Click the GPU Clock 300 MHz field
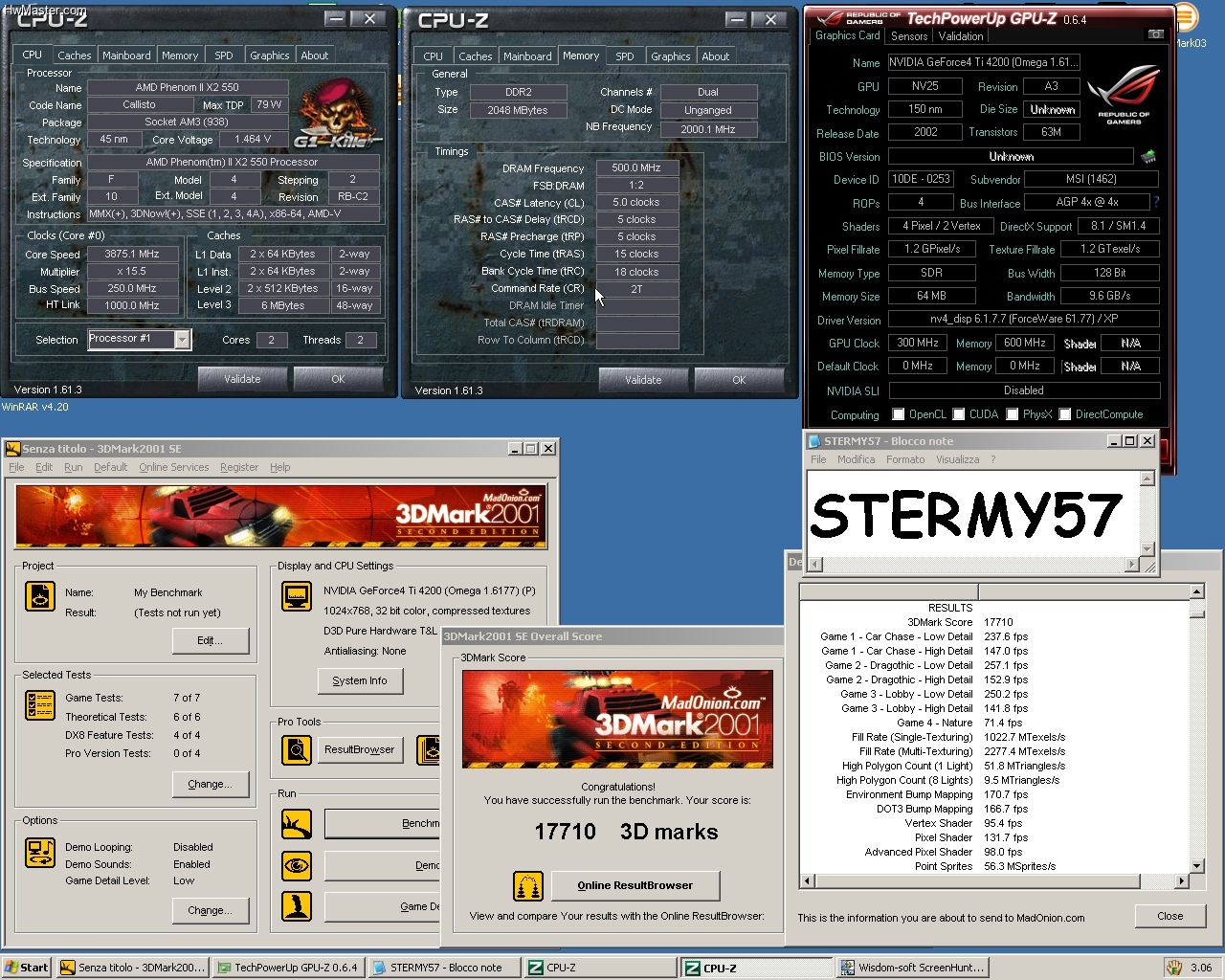This screenshot has width=1225, height=980. [918, 343]
